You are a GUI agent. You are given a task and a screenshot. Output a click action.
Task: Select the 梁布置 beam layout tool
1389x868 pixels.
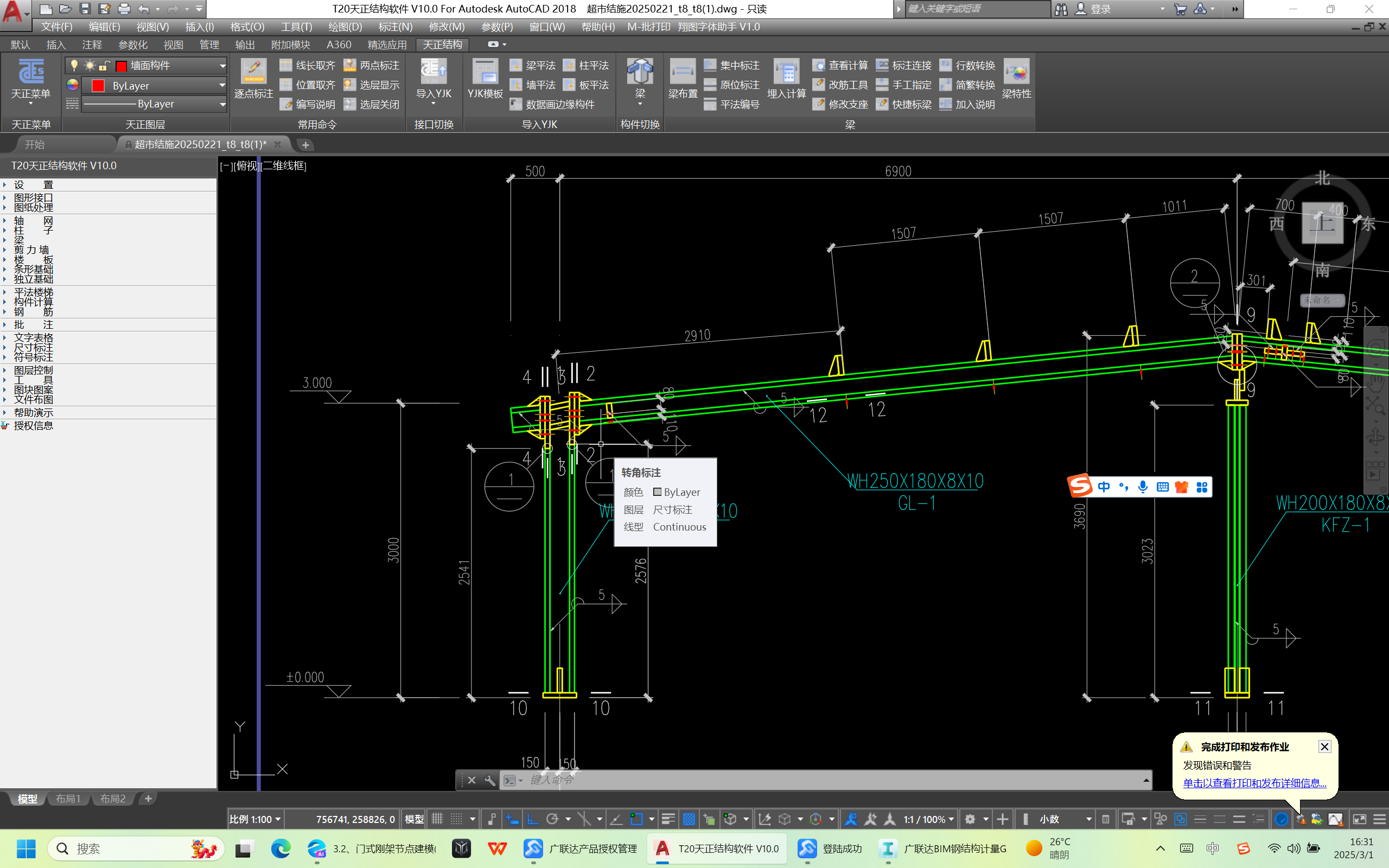683,79
